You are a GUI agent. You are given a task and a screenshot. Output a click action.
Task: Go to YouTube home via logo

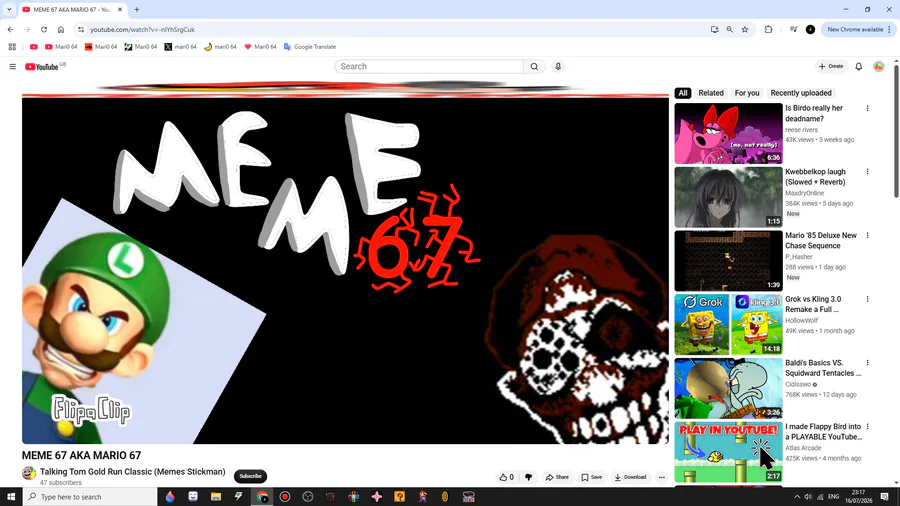[42, 67]
